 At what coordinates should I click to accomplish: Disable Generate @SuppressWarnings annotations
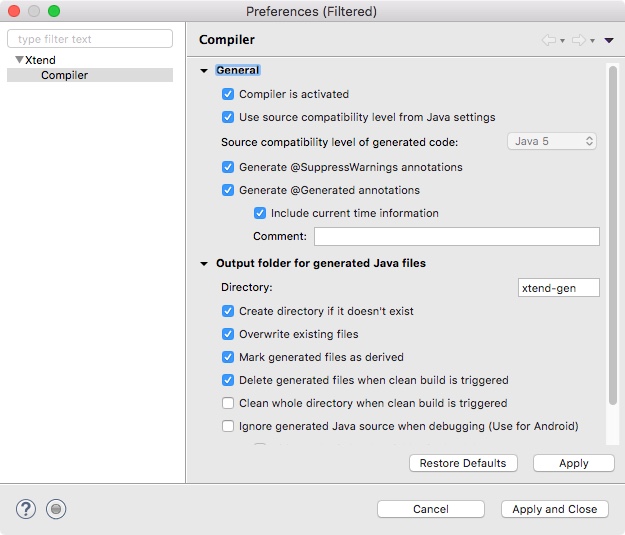(228, 167)
